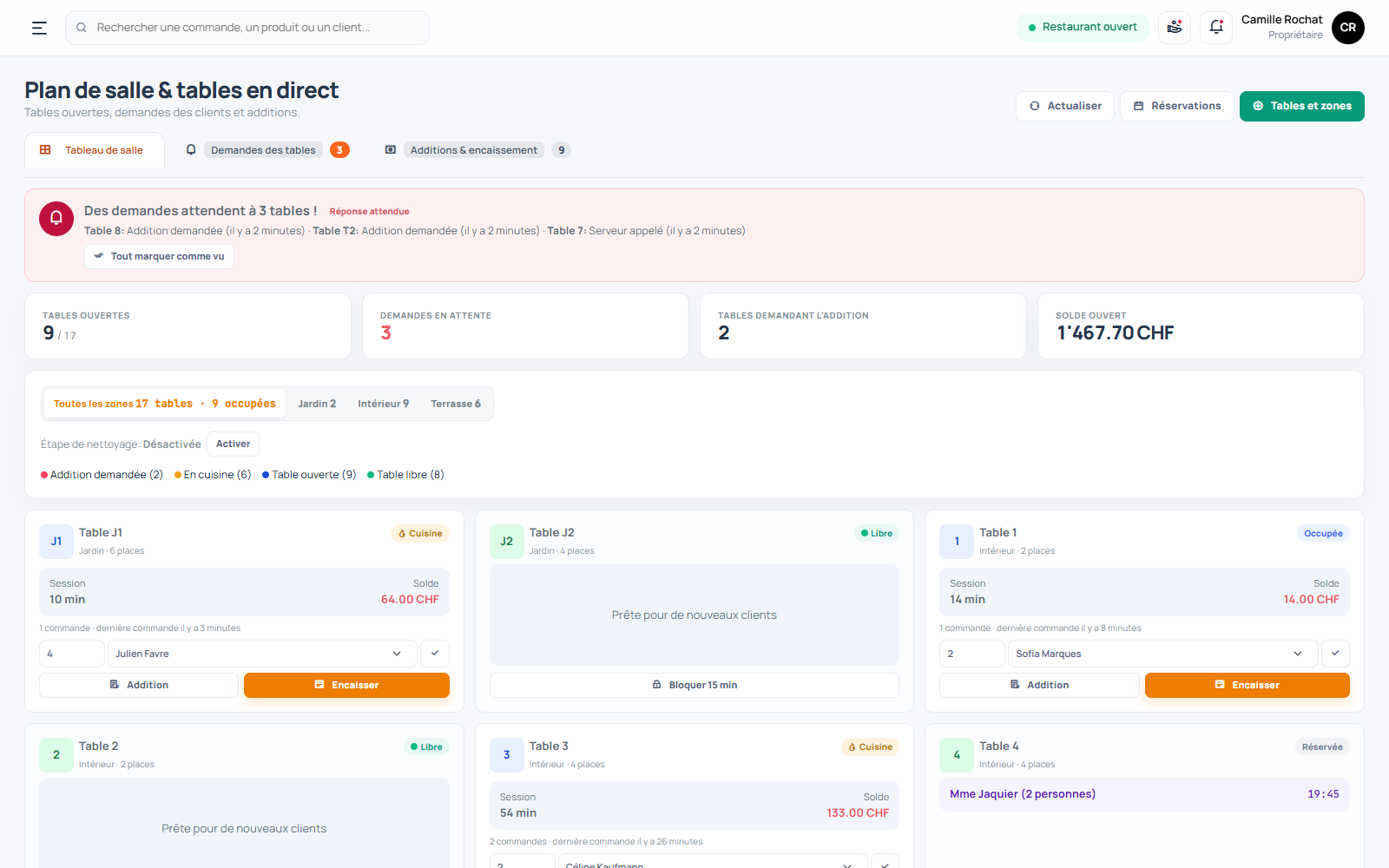Filter by En cuisine (6) legend

pyautogui.click(x=213, y=475)
